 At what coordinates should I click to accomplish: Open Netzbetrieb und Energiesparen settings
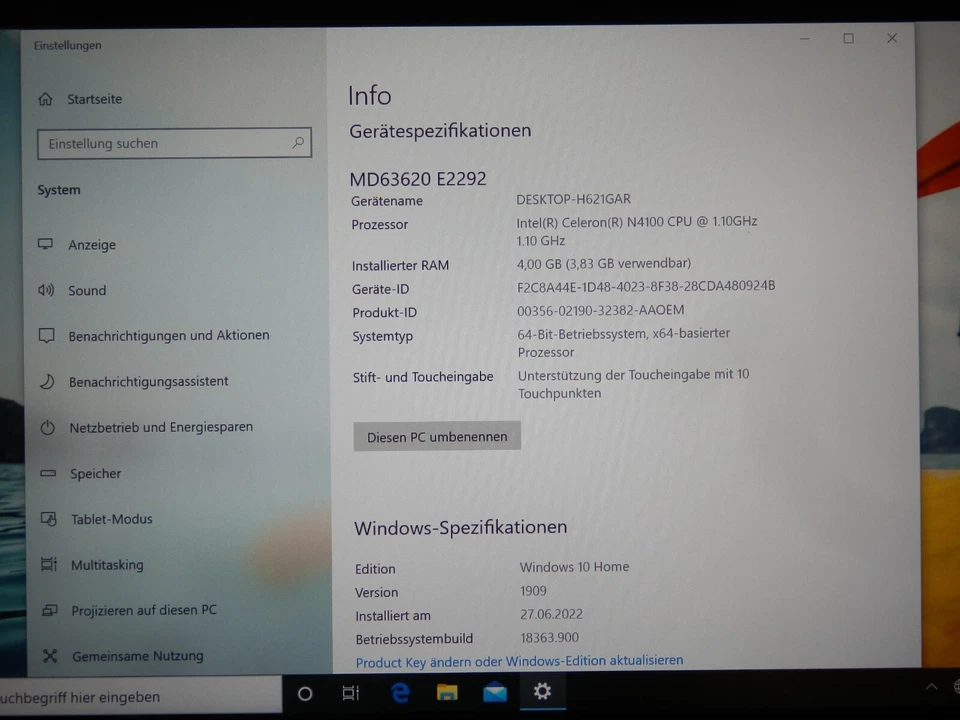pos(161,427)
